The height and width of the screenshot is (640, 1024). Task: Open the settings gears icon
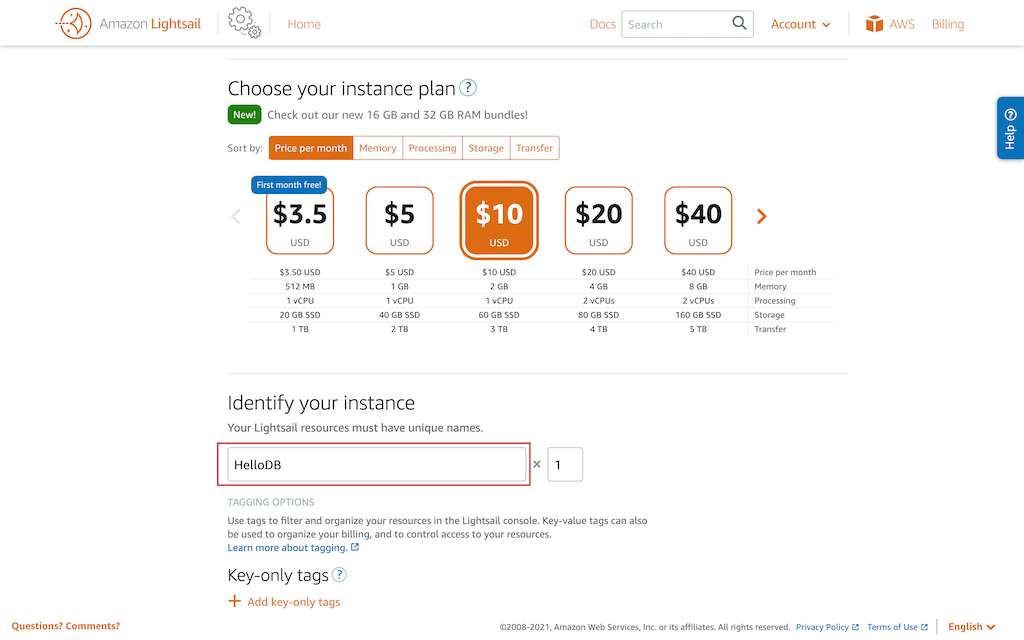pos(244,23)
